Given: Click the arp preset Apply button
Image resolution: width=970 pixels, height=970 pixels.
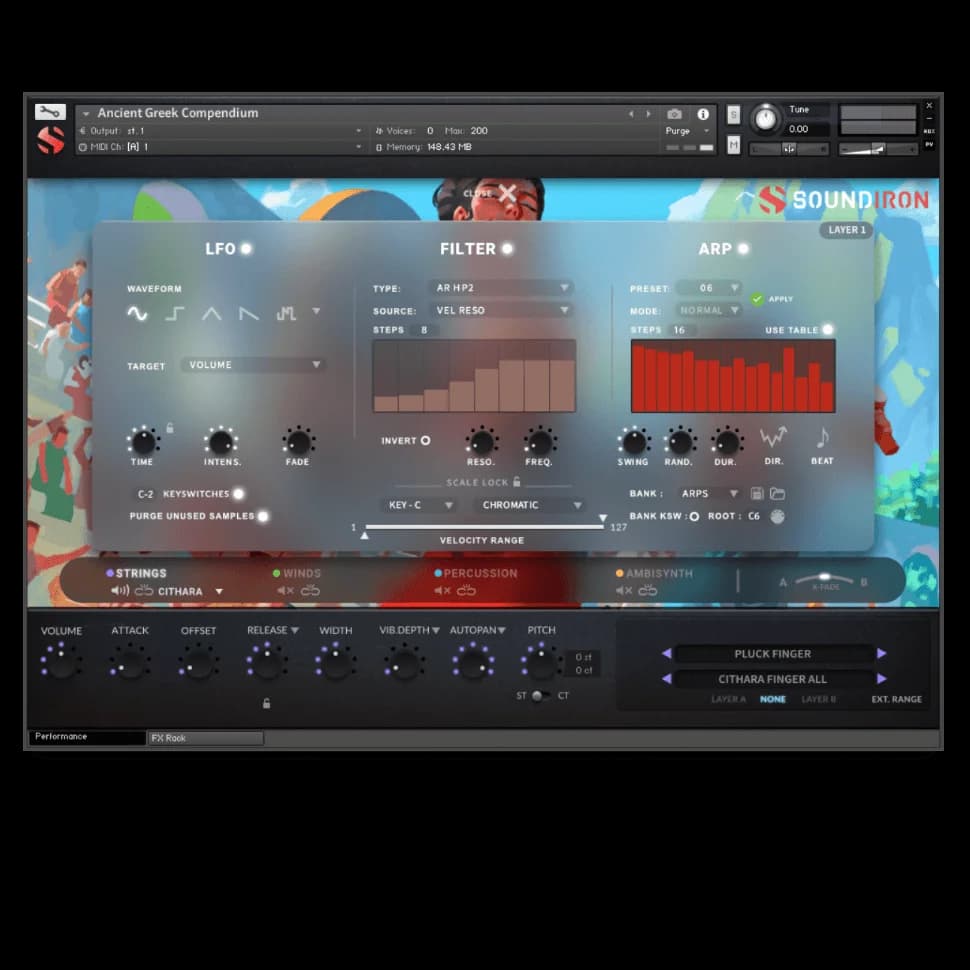Looking at the screenshot, I should click(x=757, y=299).
